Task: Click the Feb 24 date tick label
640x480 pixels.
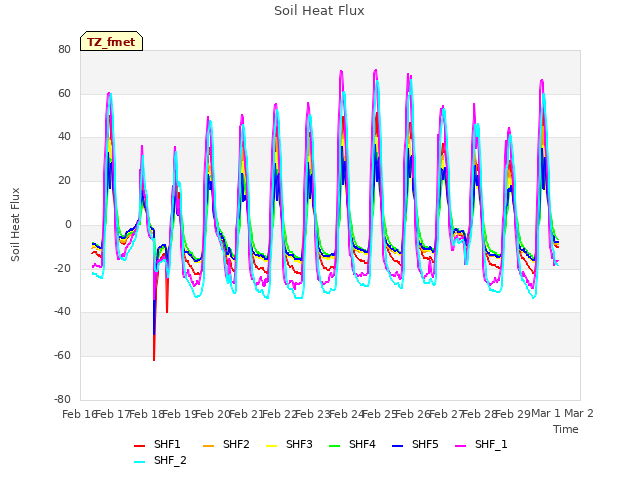Action: click(x=347, y=414)
